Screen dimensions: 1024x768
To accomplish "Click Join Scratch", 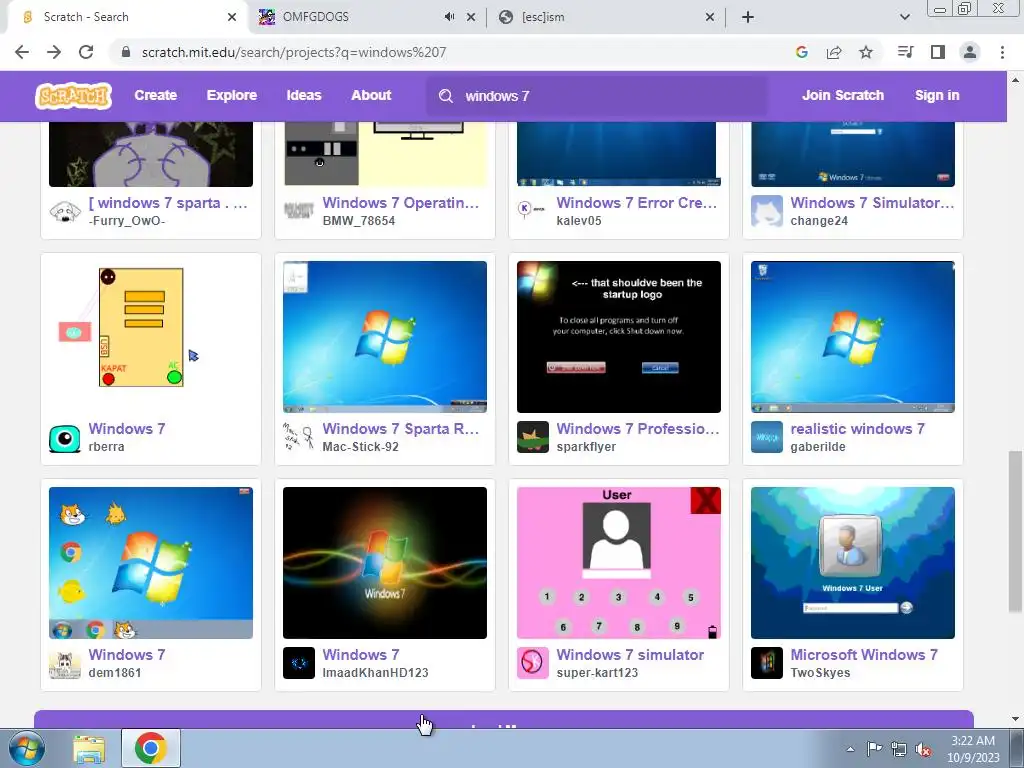I will click(x=842, y=95).
